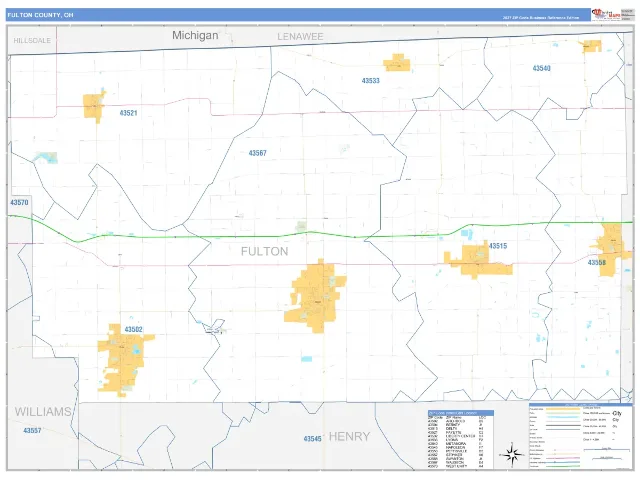This screenshot has height=480, width=640.
Task: Click the large orange city below the FULTON label
Action: 316,296
